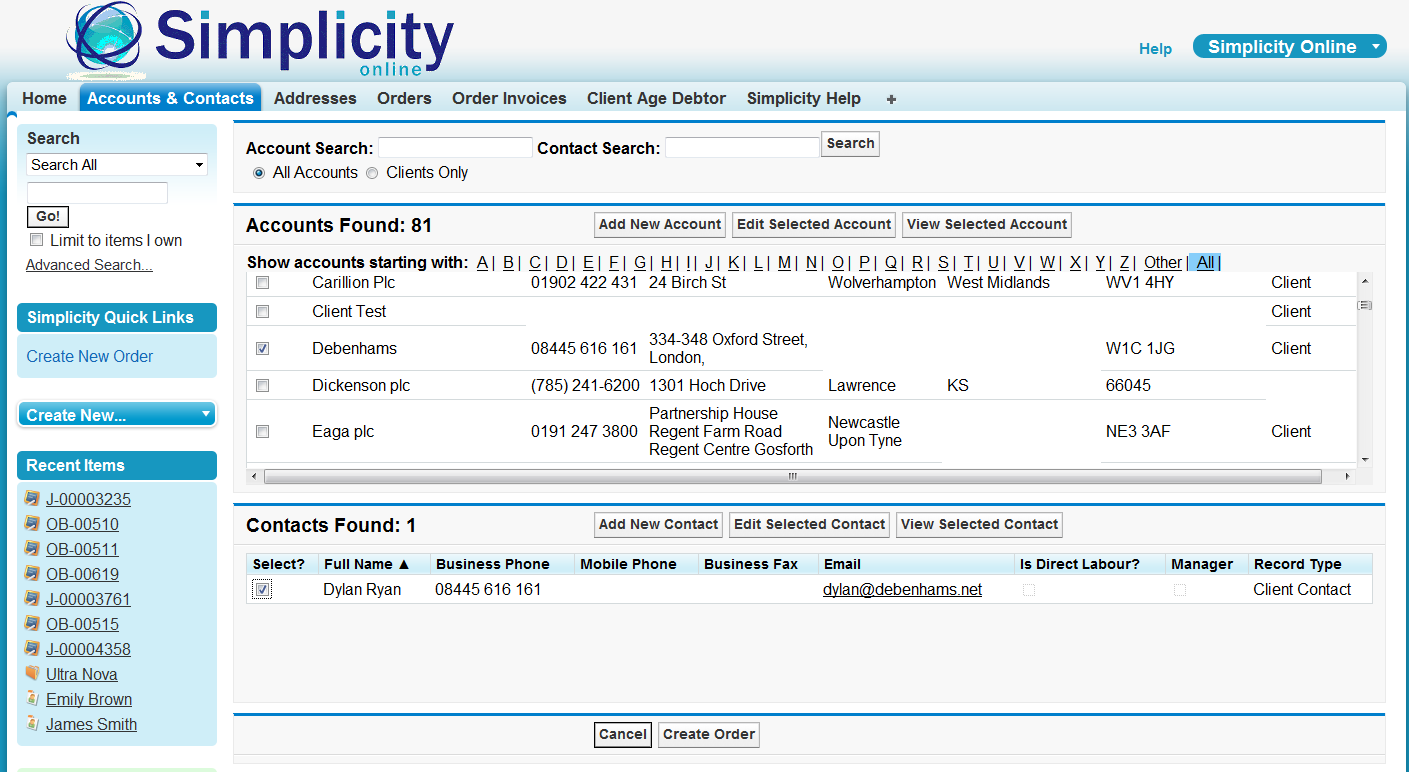This screenshot has height=772, width=1409.
Task: Open the Client Age Debtor tab
Action: tap(656, 98)
